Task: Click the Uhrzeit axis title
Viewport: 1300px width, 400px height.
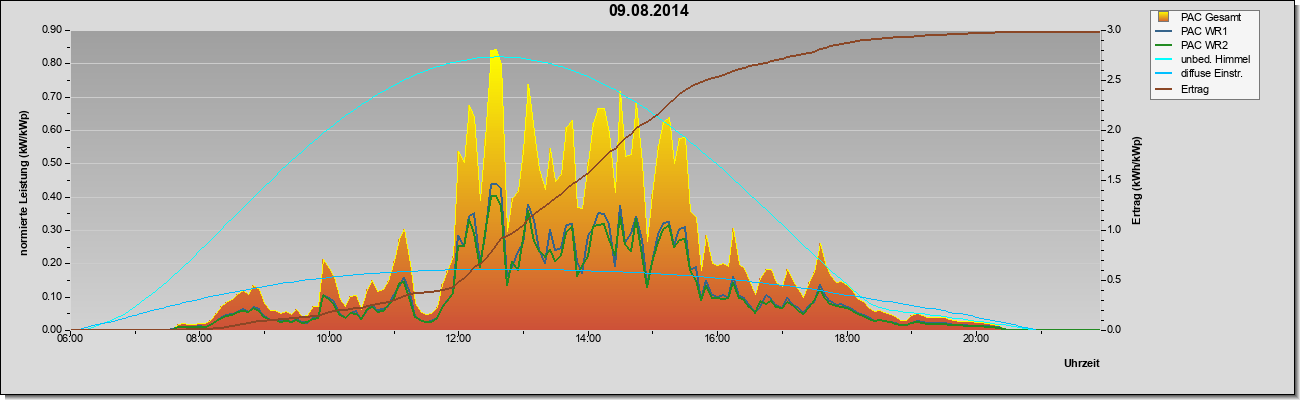Action: (x=1082, y=365)
